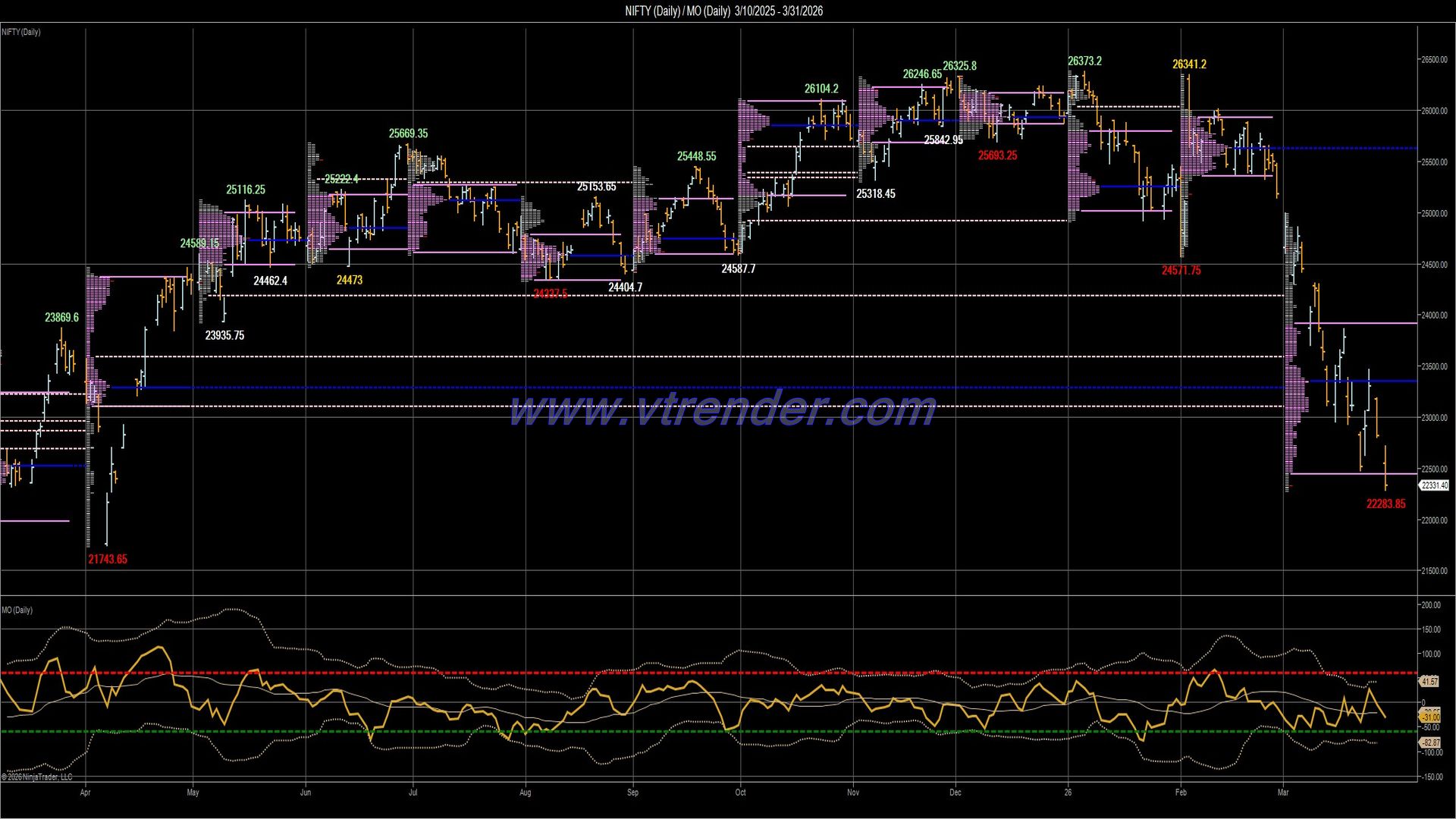1456x819 pixels.
Task: Click the Mar label on the time axis
Action: 1284,792
